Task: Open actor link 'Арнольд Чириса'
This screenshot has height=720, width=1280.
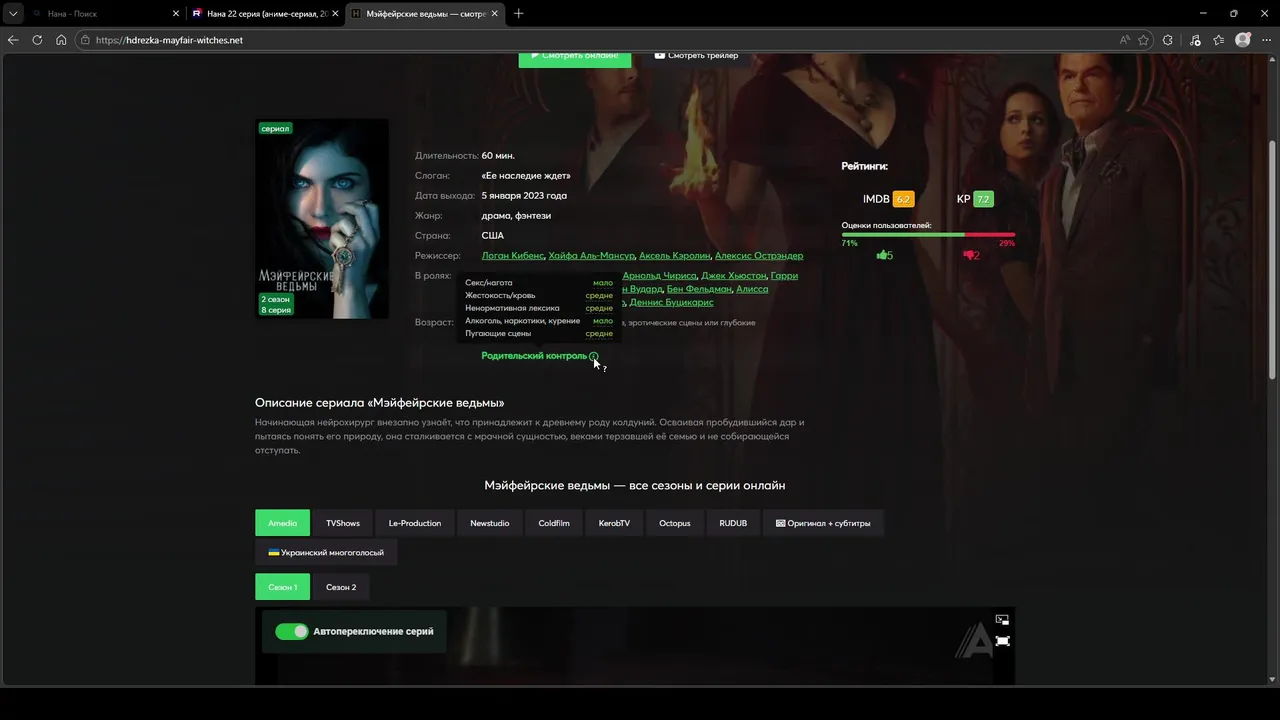Action: [659, 276]
